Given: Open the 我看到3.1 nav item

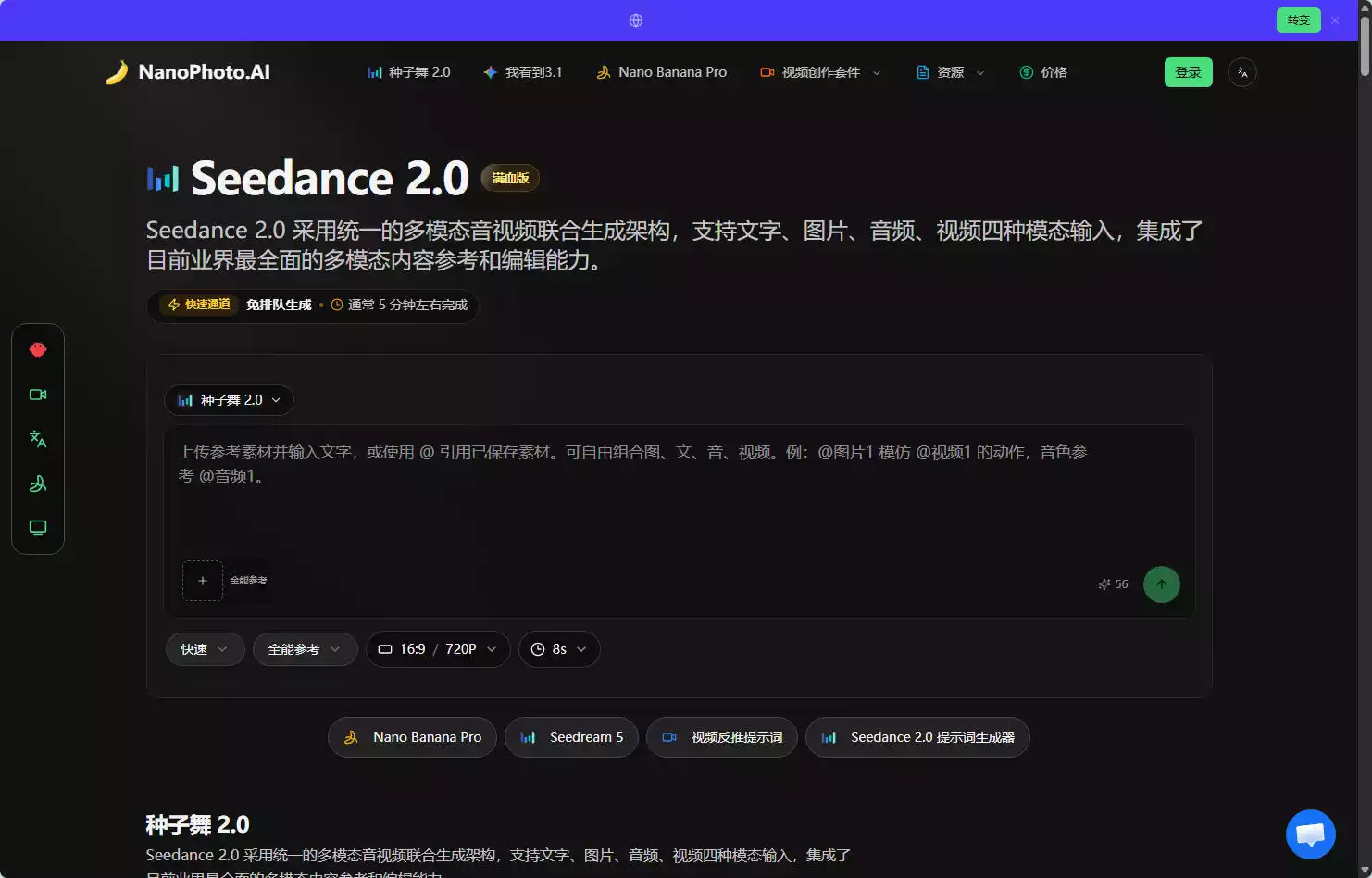Looking at the screenshot, I should coord(522,72).
